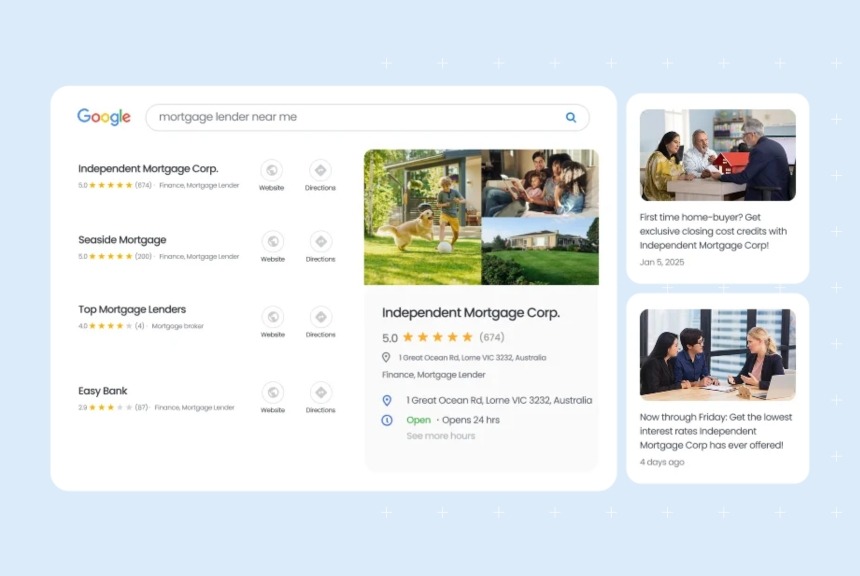Image resolution: width=860 pixels, height=576 pixels.
Task: Click Easy Bank's (87) review count
Action: pos(142,408)
